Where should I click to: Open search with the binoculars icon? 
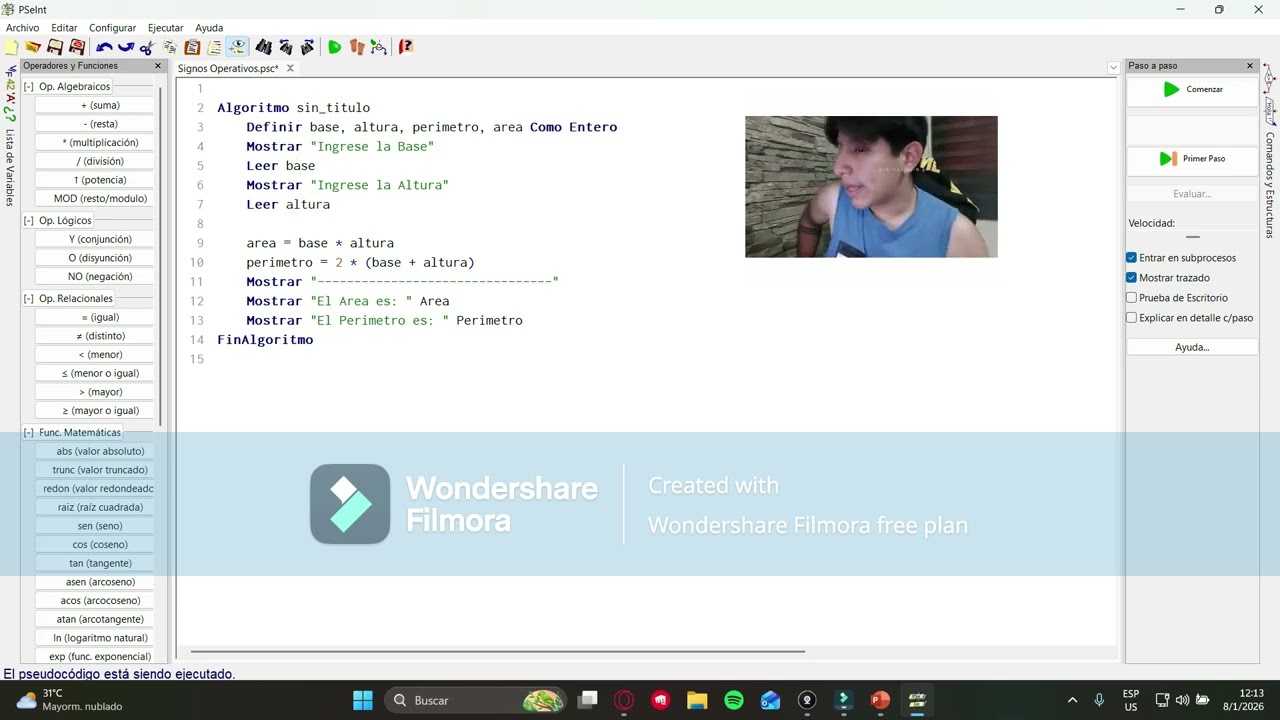coord(264,47)
